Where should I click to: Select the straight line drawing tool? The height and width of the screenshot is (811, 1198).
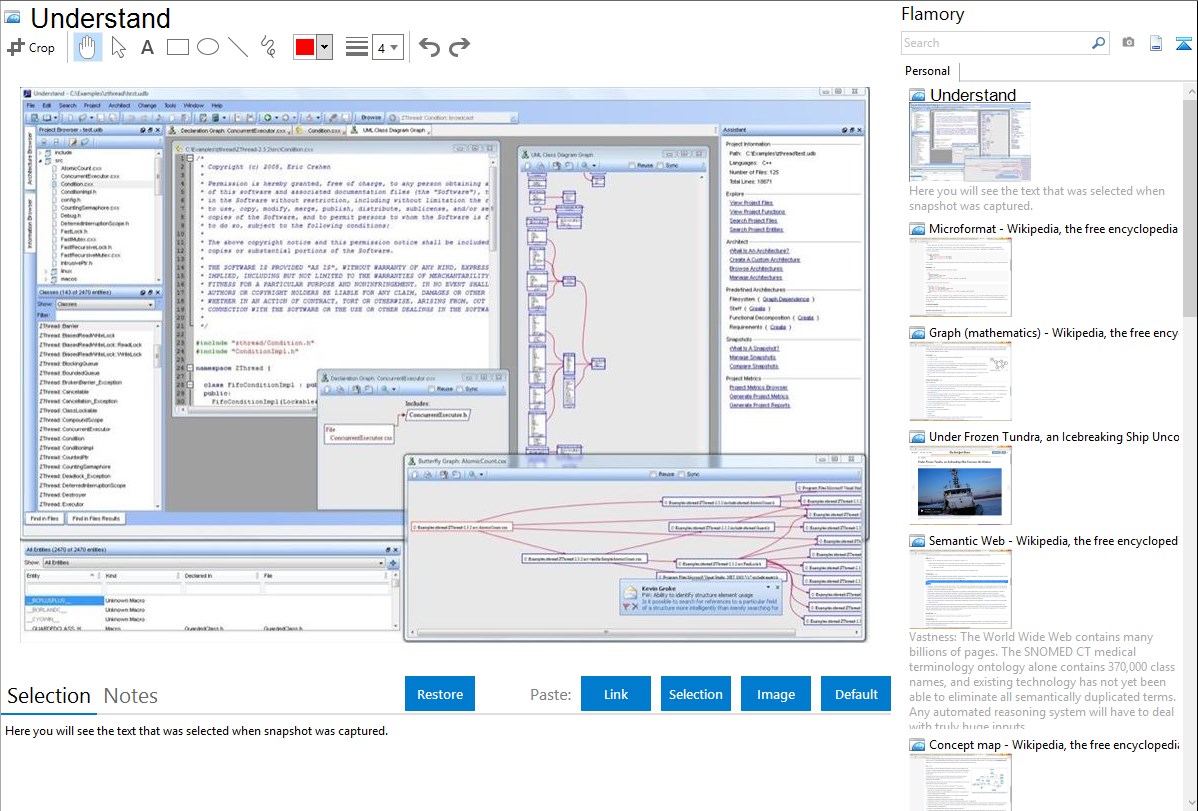click(238, 47)
